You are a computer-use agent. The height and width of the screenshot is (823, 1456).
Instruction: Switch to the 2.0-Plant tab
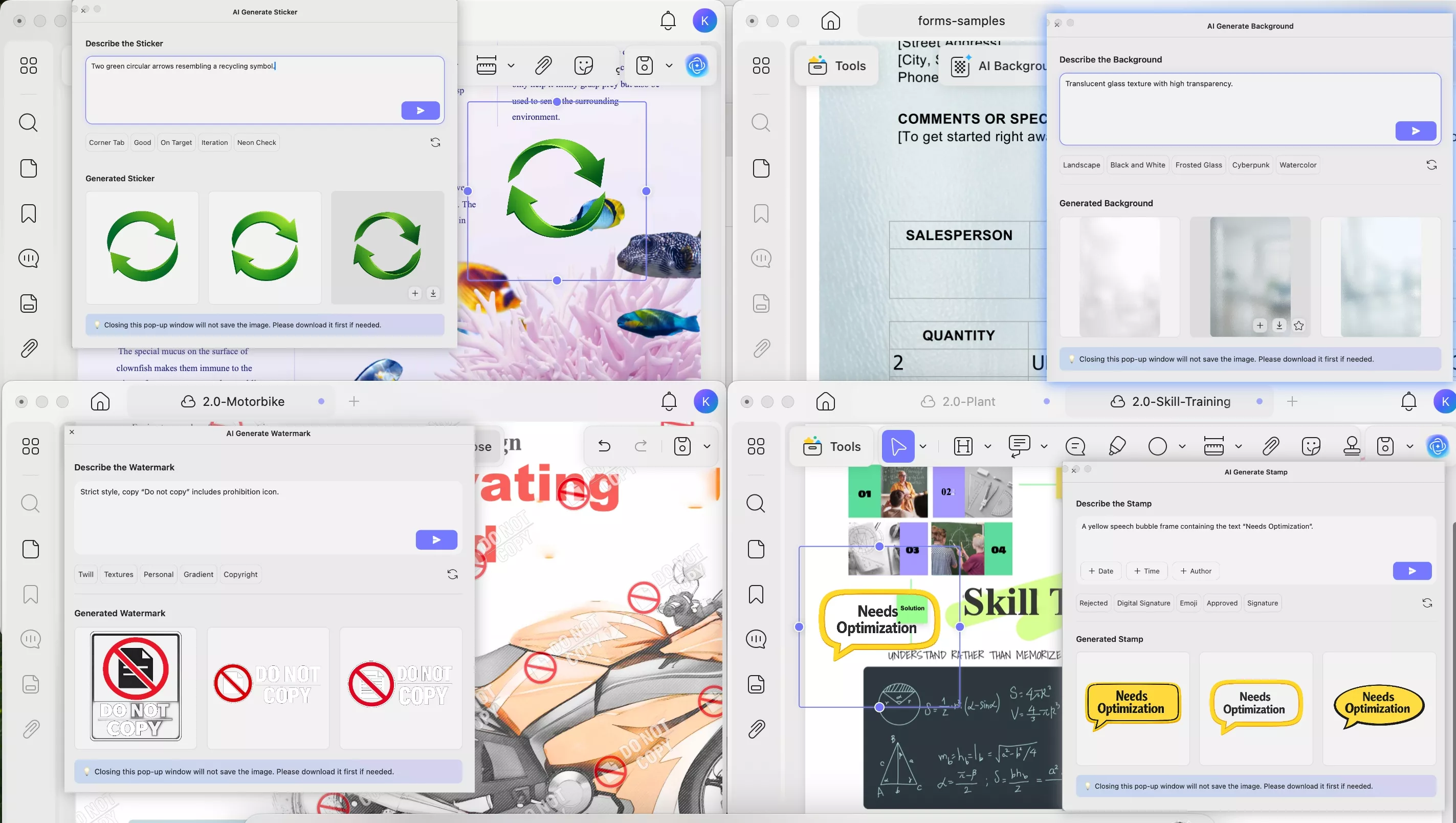click(968, 402)
